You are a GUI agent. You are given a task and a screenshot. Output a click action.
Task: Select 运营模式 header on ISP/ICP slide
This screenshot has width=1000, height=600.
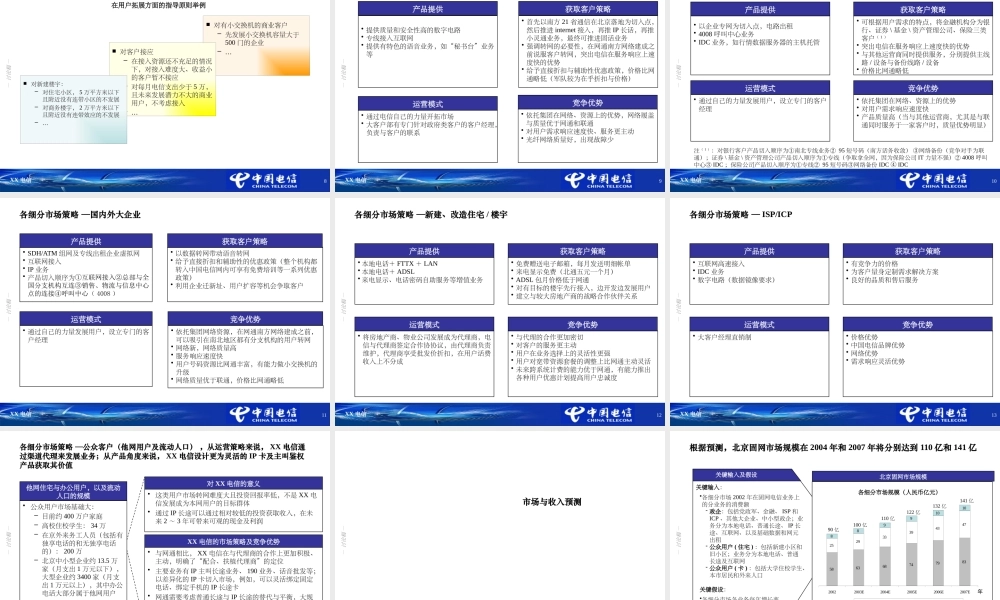point(759,325)
